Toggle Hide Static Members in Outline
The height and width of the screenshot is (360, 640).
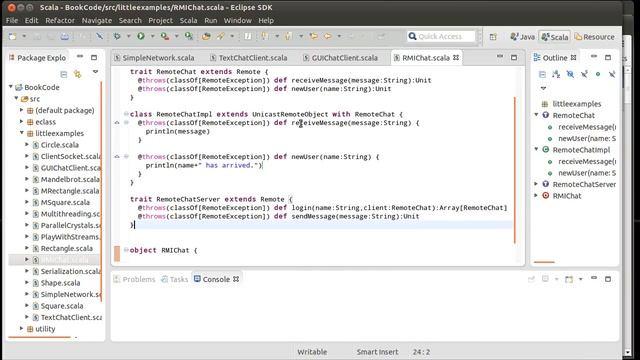coord(584,74)
